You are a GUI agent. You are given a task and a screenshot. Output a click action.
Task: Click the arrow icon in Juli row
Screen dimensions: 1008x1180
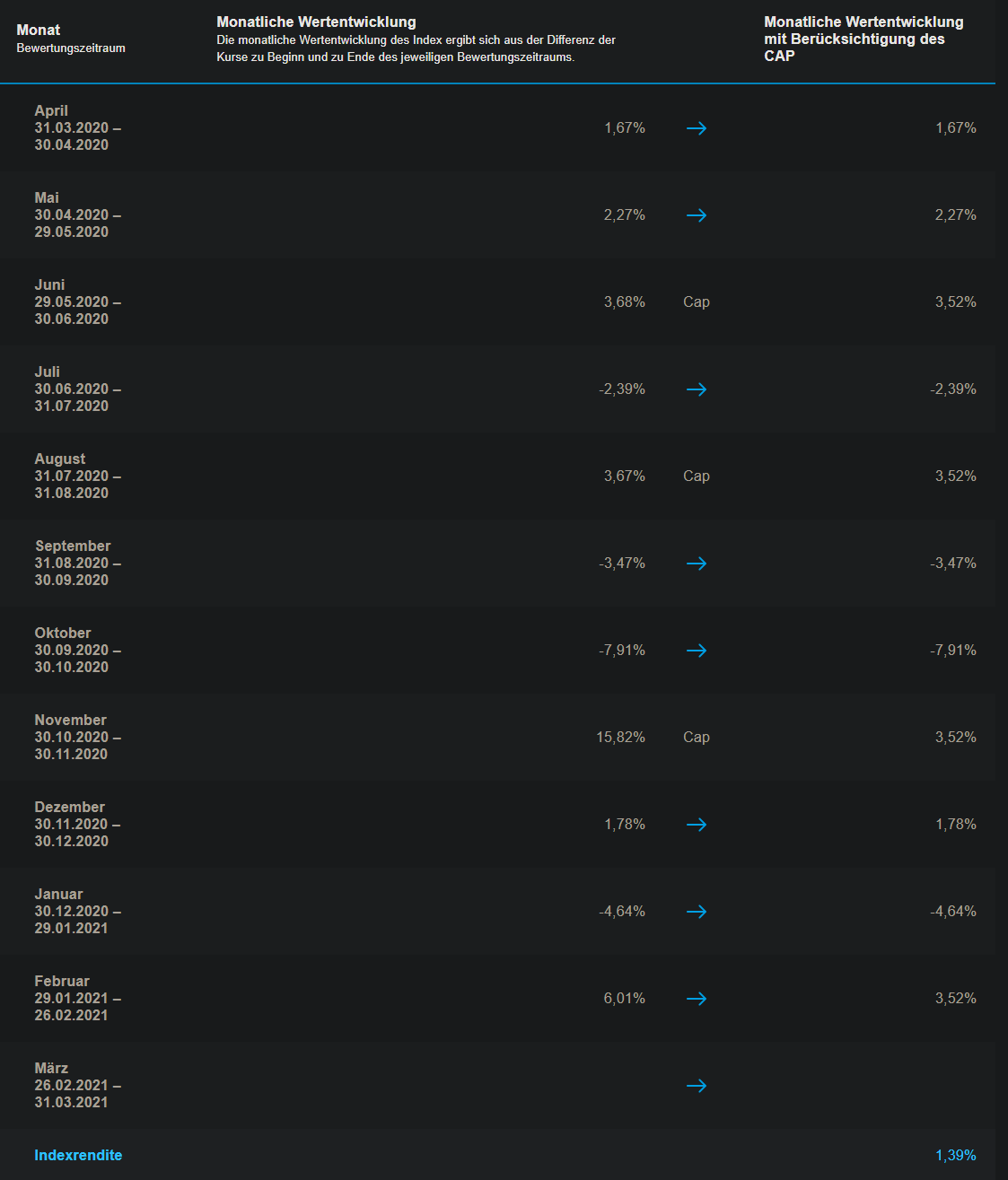697,389
